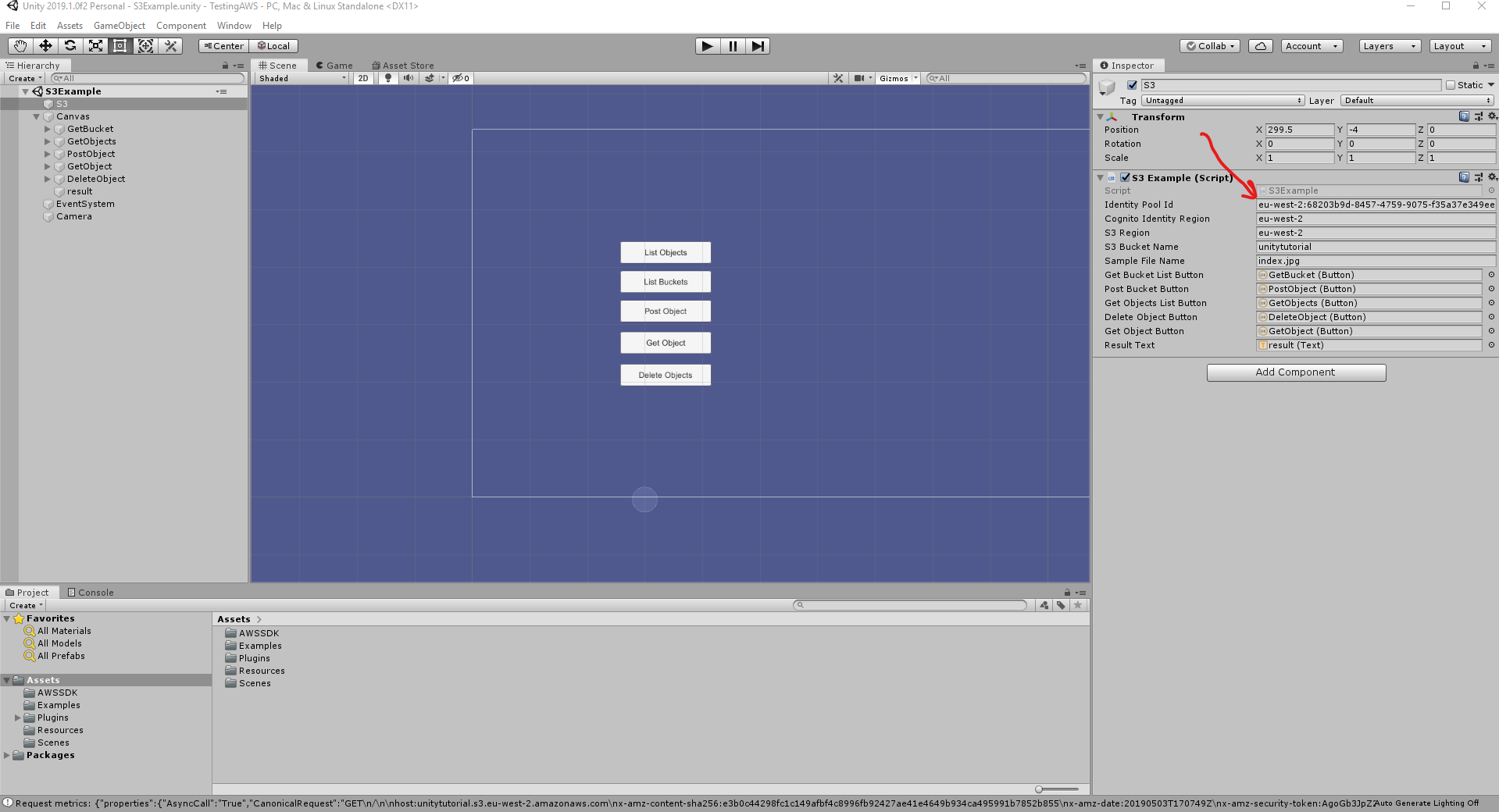The width and height of the screenshot is (1499, 812).
Task: Switch to the Console tab
Action: [91, 593]
